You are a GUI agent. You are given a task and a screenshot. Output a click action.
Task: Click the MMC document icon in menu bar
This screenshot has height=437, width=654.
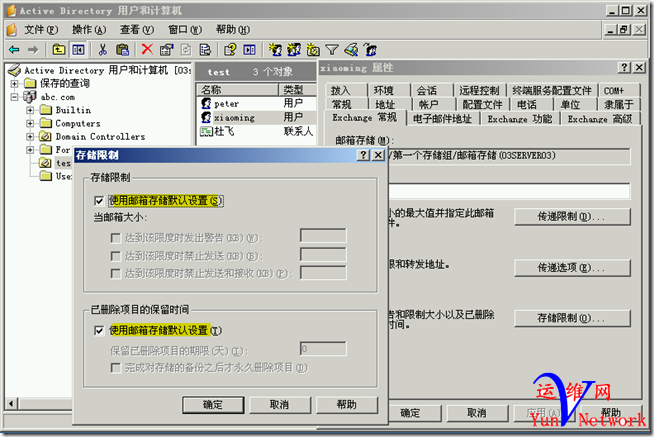[x=12, y=30]
